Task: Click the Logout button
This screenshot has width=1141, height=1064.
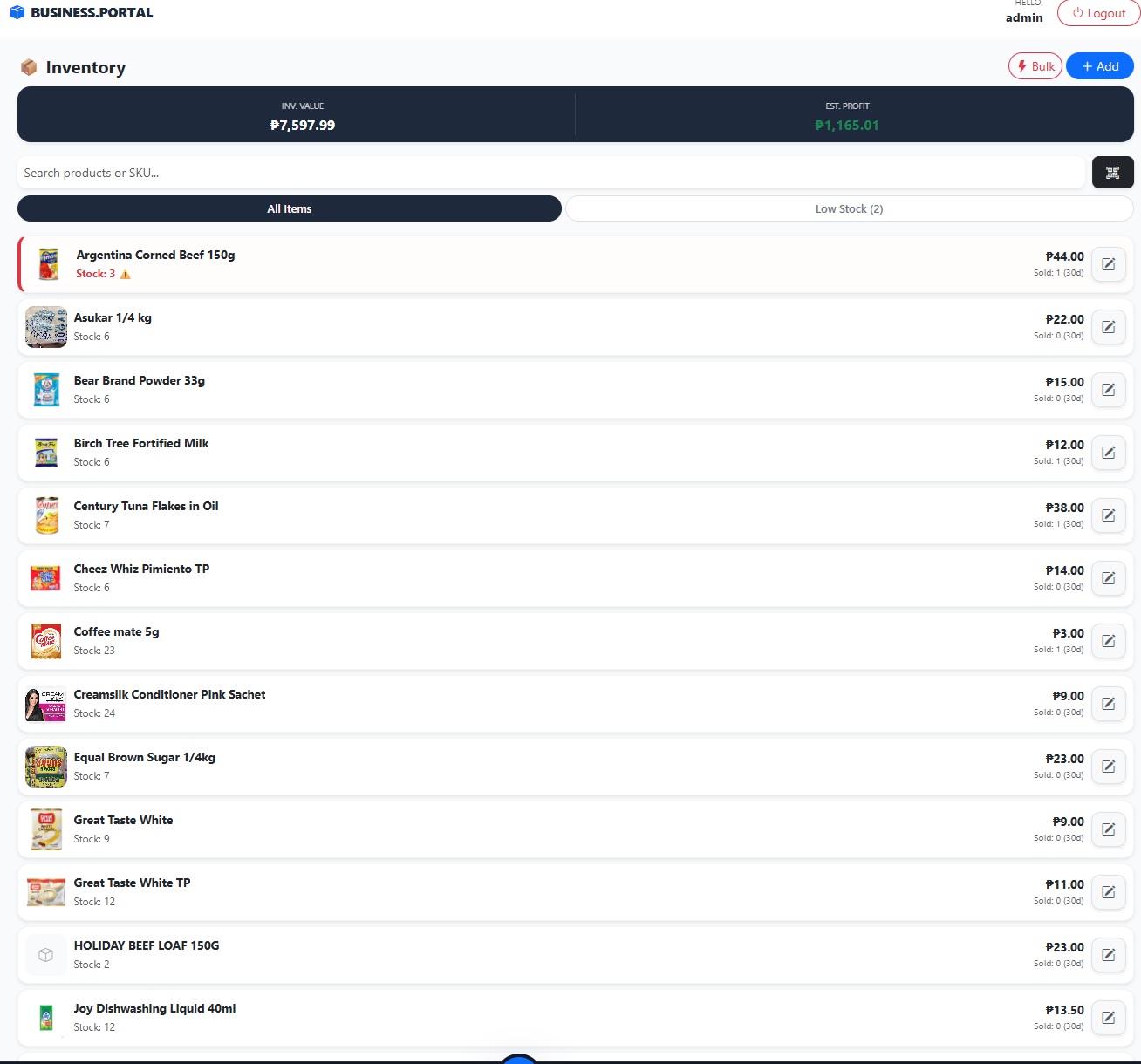Action: [1097, 13]
